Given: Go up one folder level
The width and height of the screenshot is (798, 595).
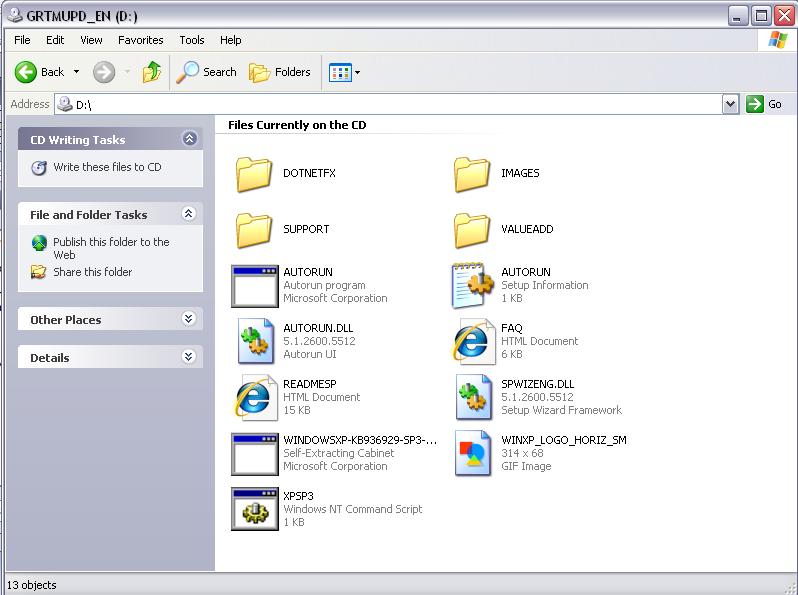Looking at the screenshot, I should coord(152,72).
